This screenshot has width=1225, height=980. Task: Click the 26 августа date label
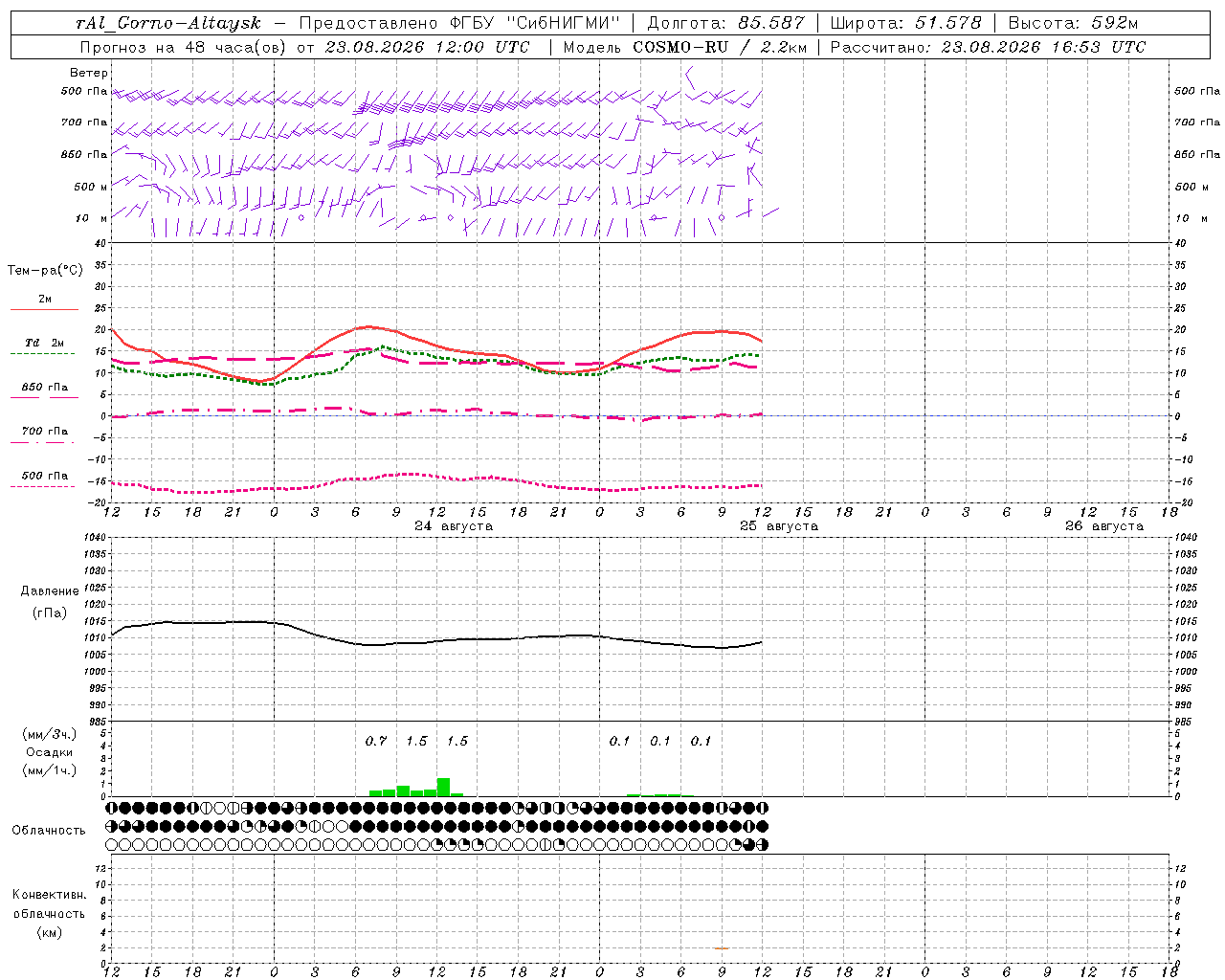point(1104,526)
